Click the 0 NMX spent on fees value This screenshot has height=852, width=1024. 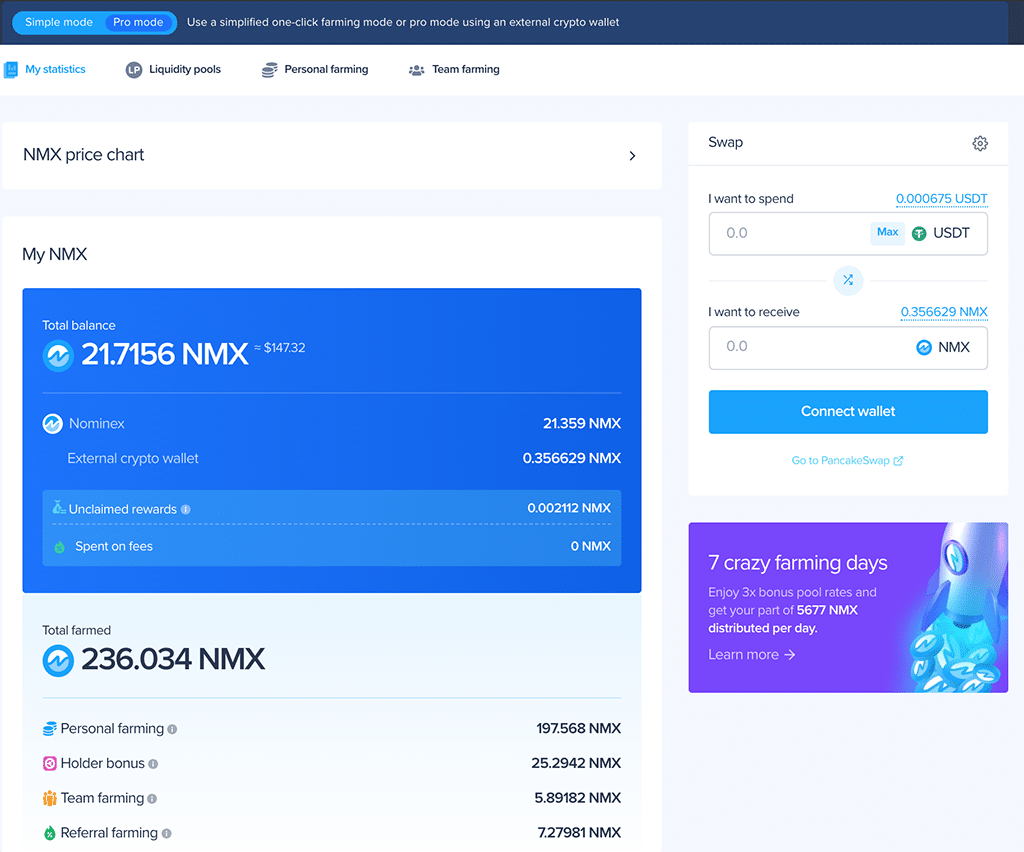pos(590,546)
